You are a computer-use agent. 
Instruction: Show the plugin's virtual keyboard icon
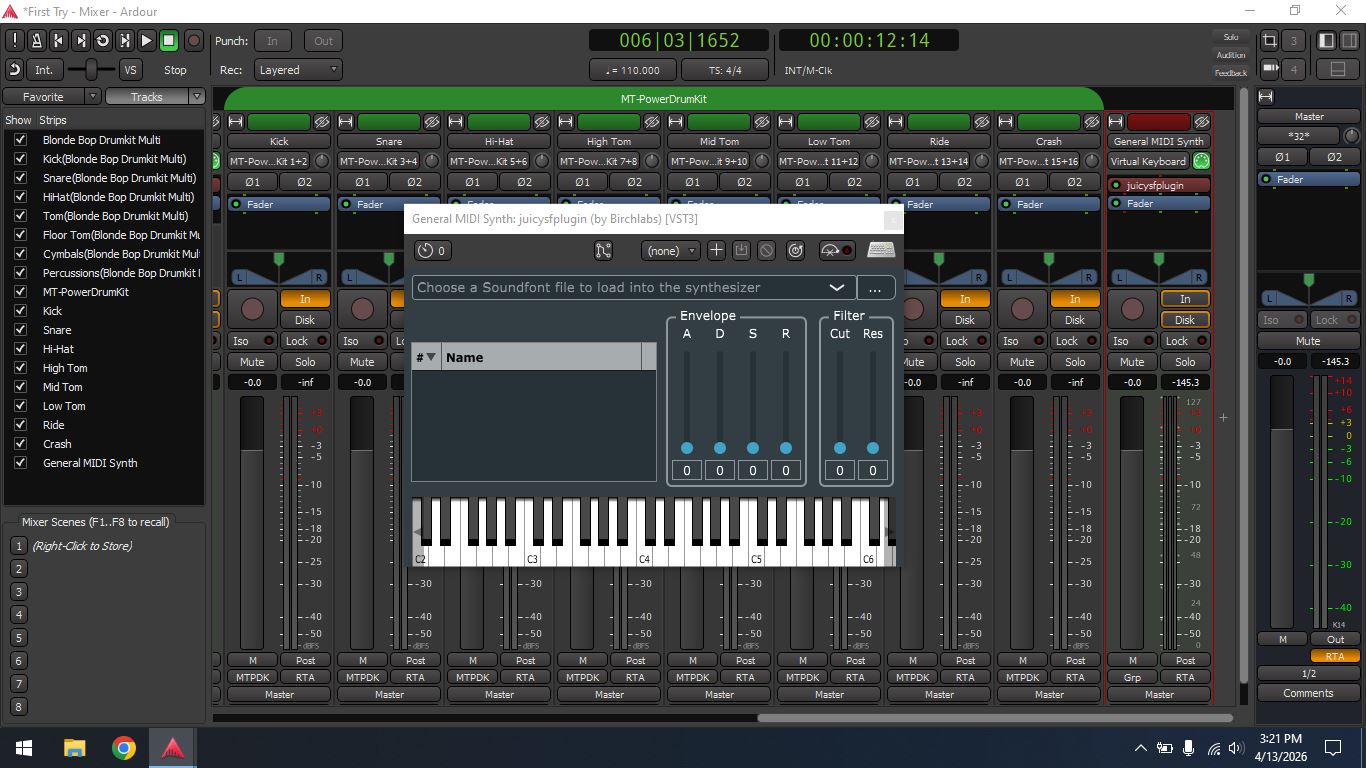click(x=880, y=251)
